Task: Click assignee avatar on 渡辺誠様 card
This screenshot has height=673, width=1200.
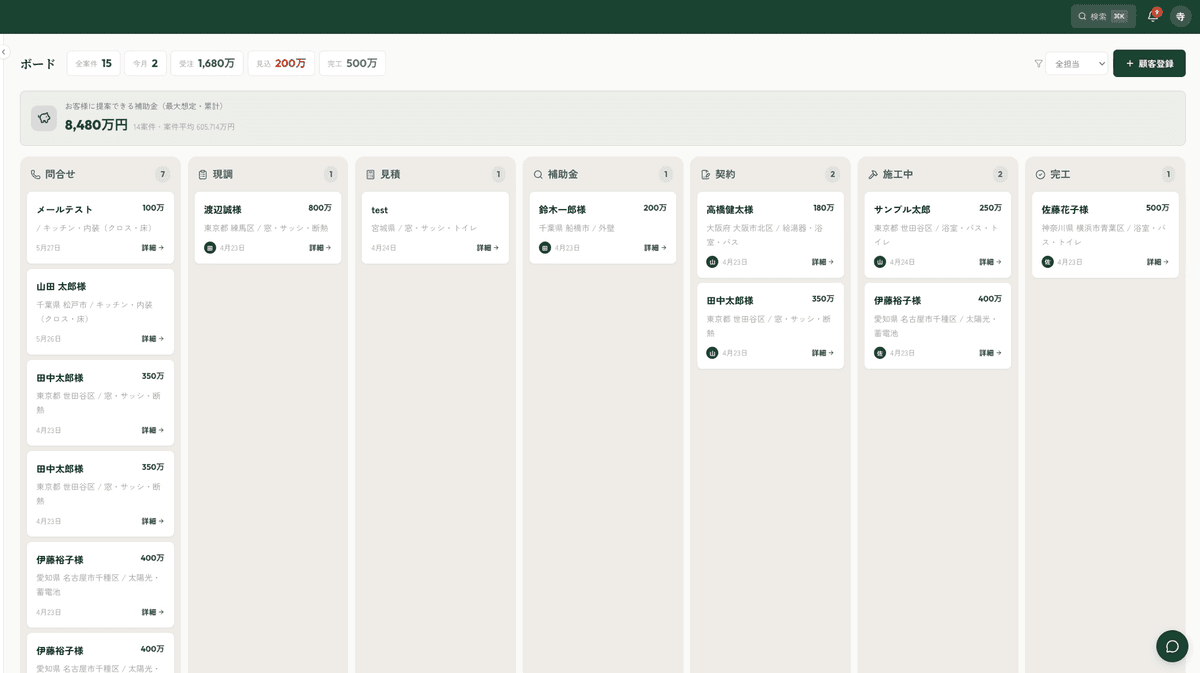Action: click(x=210, y=248)
